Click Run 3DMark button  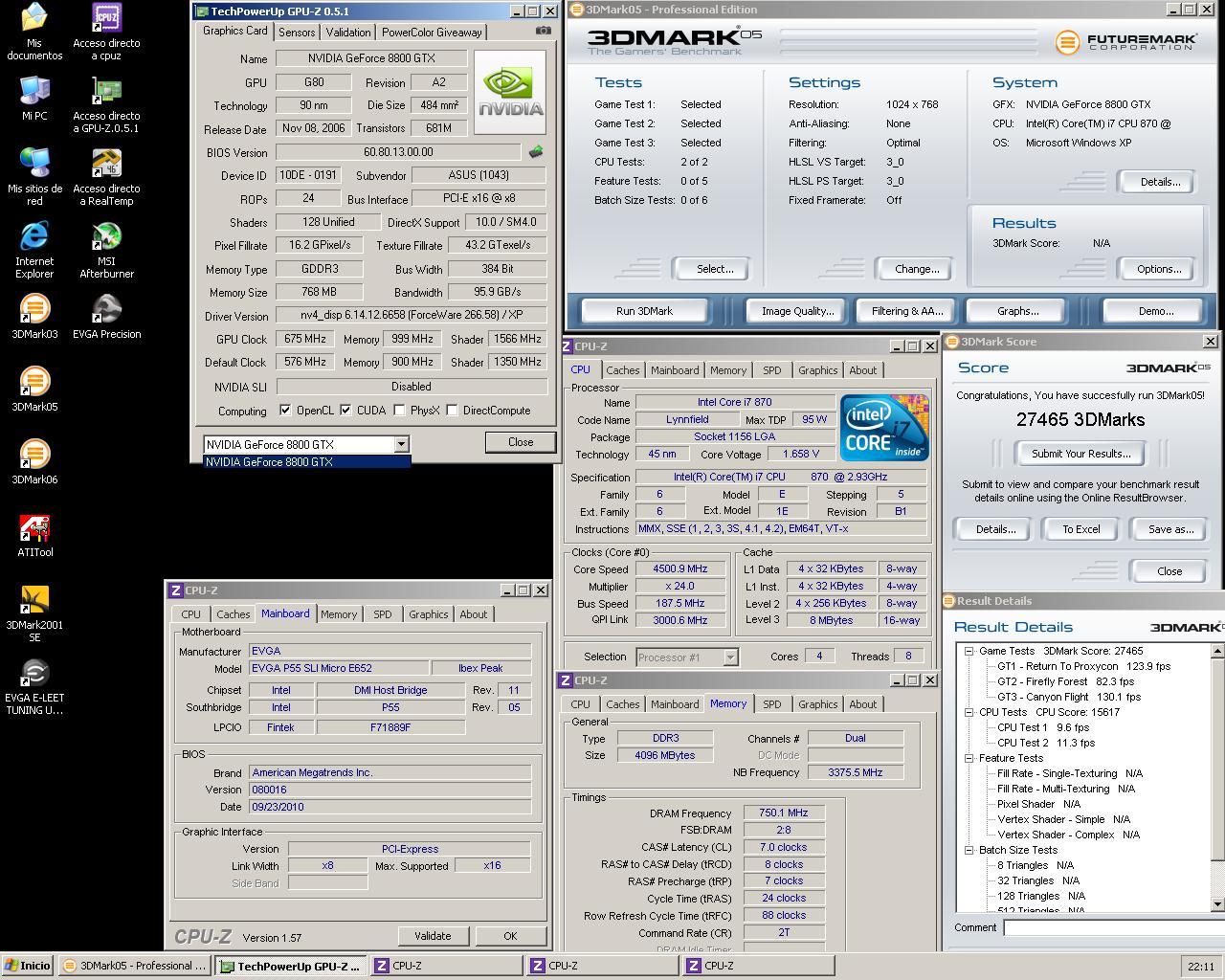click(x=645, y=311)
